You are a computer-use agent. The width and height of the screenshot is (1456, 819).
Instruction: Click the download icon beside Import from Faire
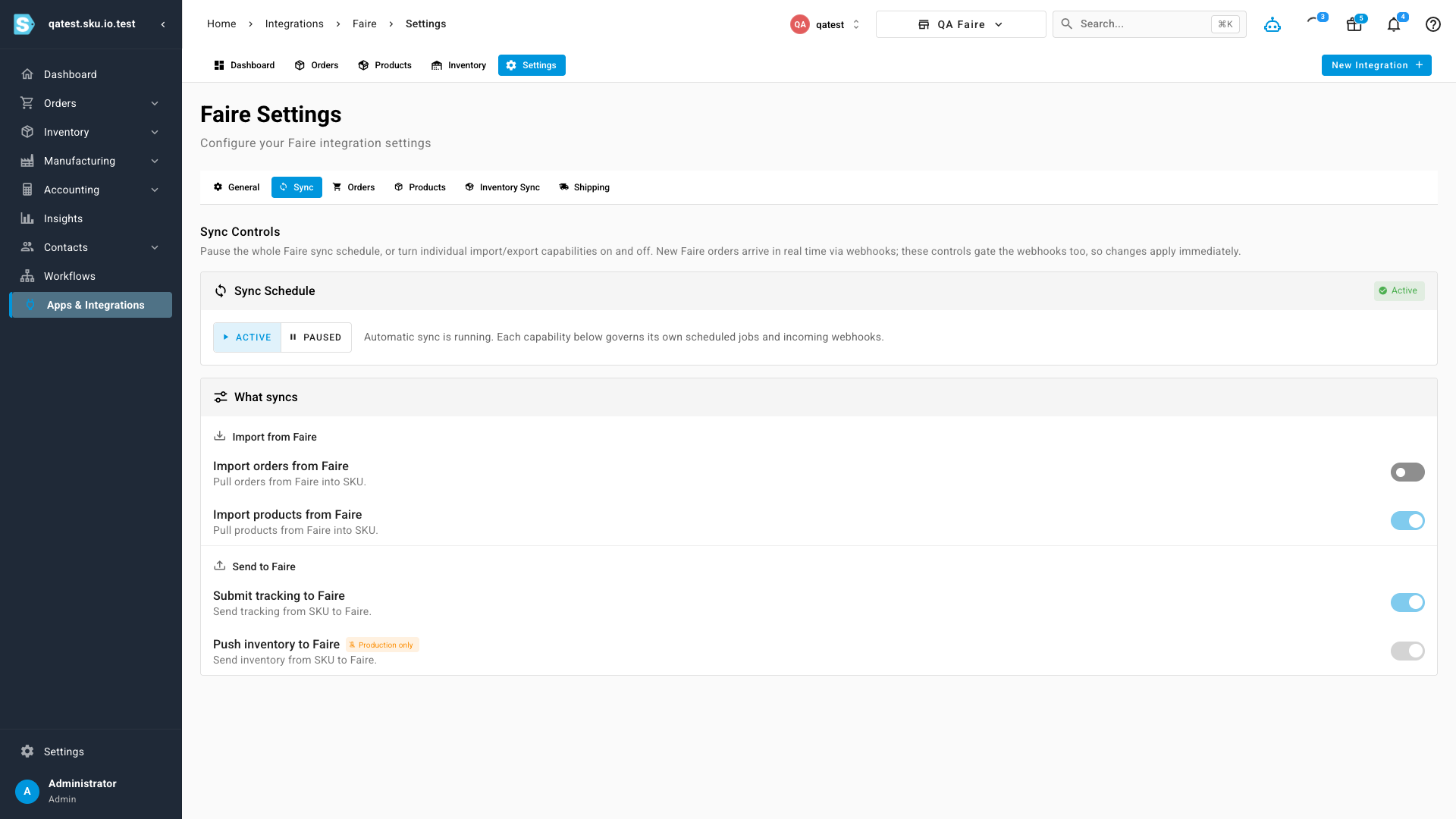[x=220, y=436]
